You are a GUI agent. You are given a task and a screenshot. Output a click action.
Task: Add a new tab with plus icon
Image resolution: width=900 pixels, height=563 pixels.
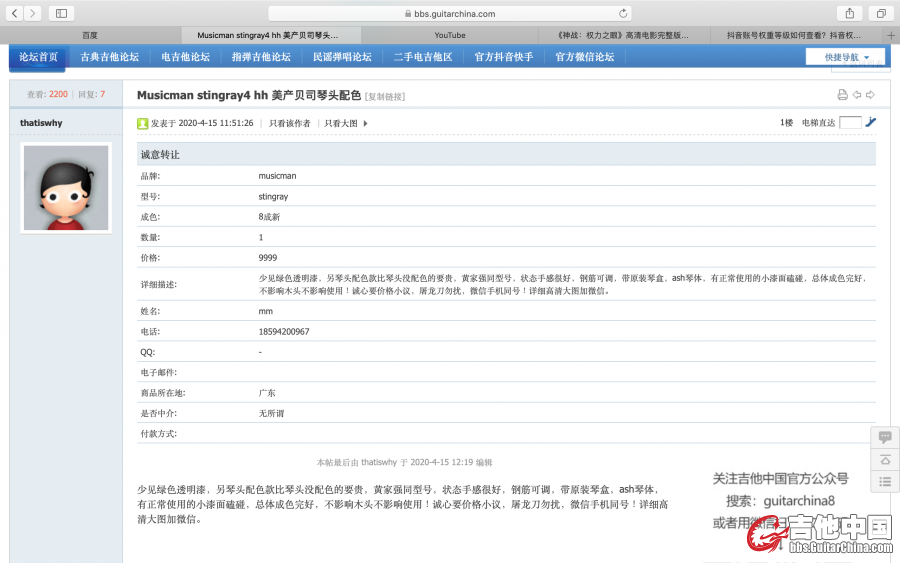(891, 35)
